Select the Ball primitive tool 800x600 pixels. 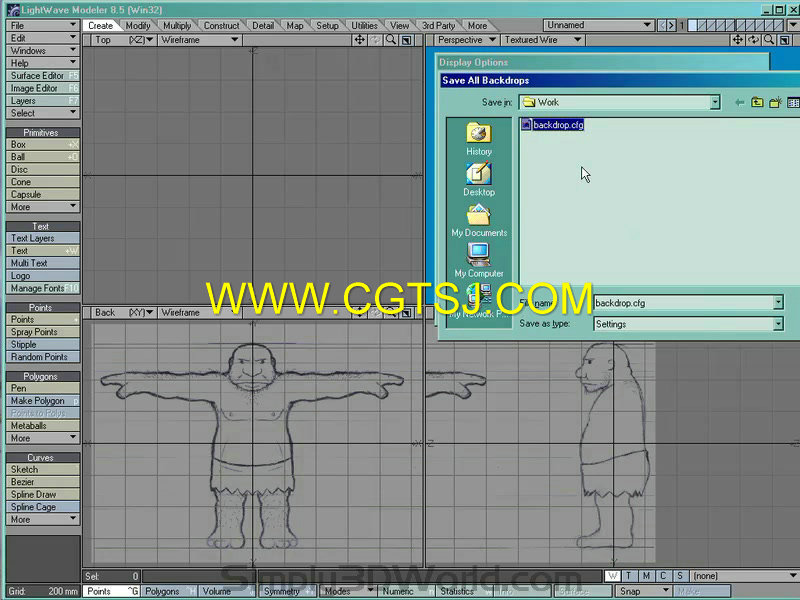pos(43,157)
